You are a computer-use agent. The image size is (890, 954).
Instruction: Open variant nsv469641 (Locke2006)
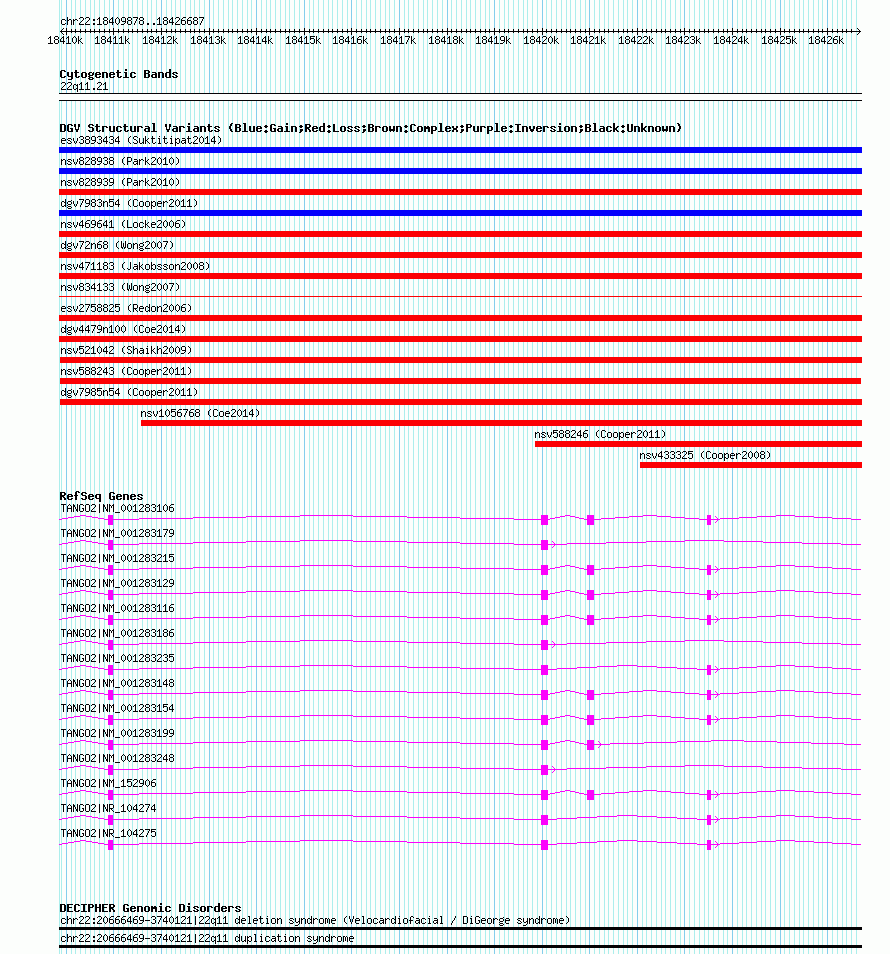click(x=123, y=225)
